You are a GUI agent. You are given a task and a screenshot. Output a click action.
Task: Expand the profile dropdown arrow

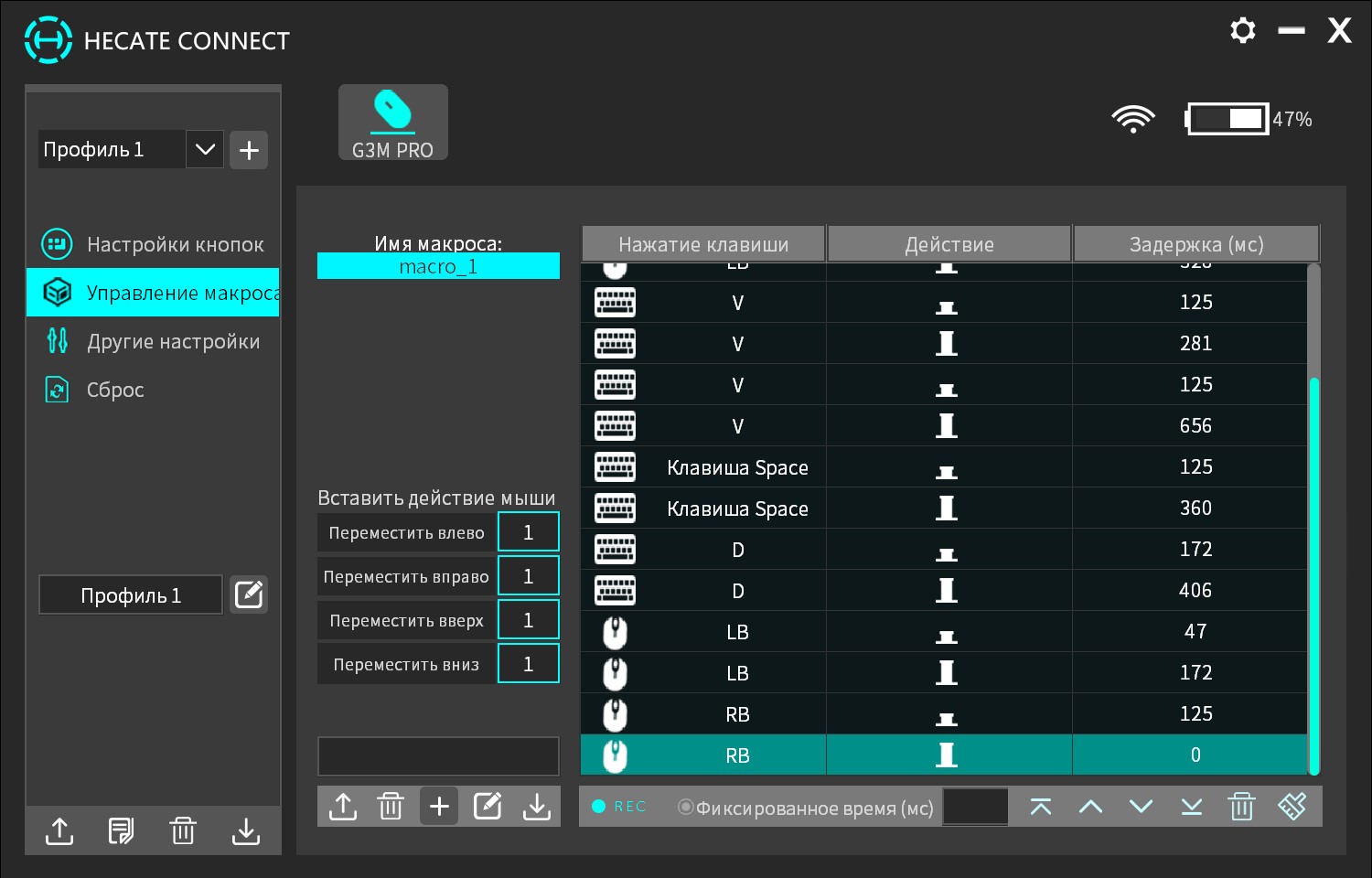tap(205, 149)
